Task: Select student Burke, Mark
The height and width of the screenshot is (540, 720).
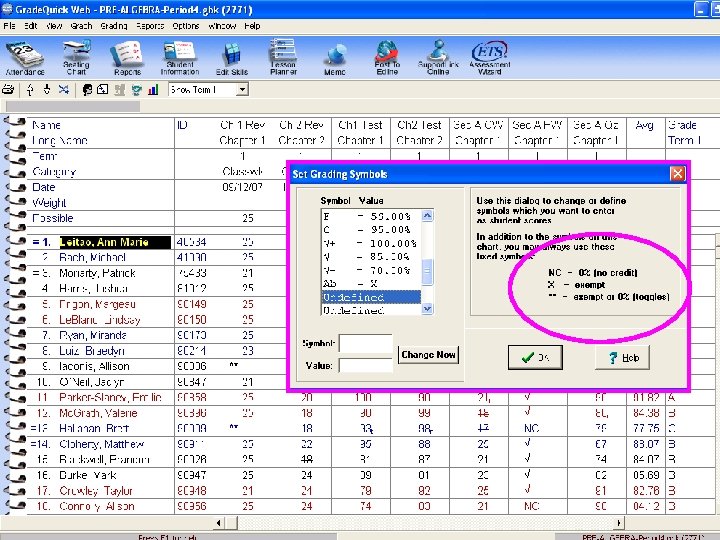Action: (x=88, y=475)
